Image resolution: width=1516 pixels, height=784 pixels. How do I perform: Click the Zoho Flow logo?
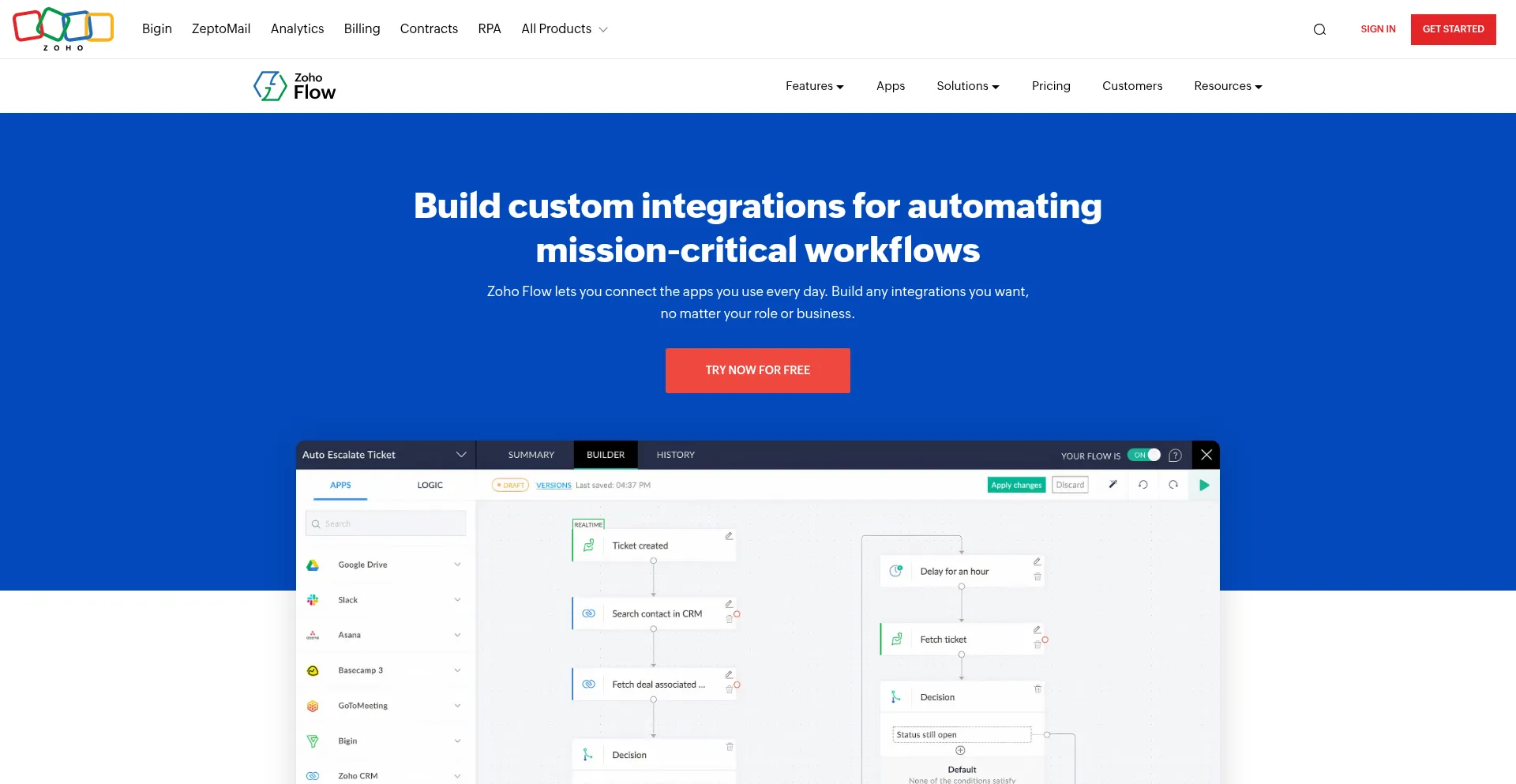coord(295,86)
